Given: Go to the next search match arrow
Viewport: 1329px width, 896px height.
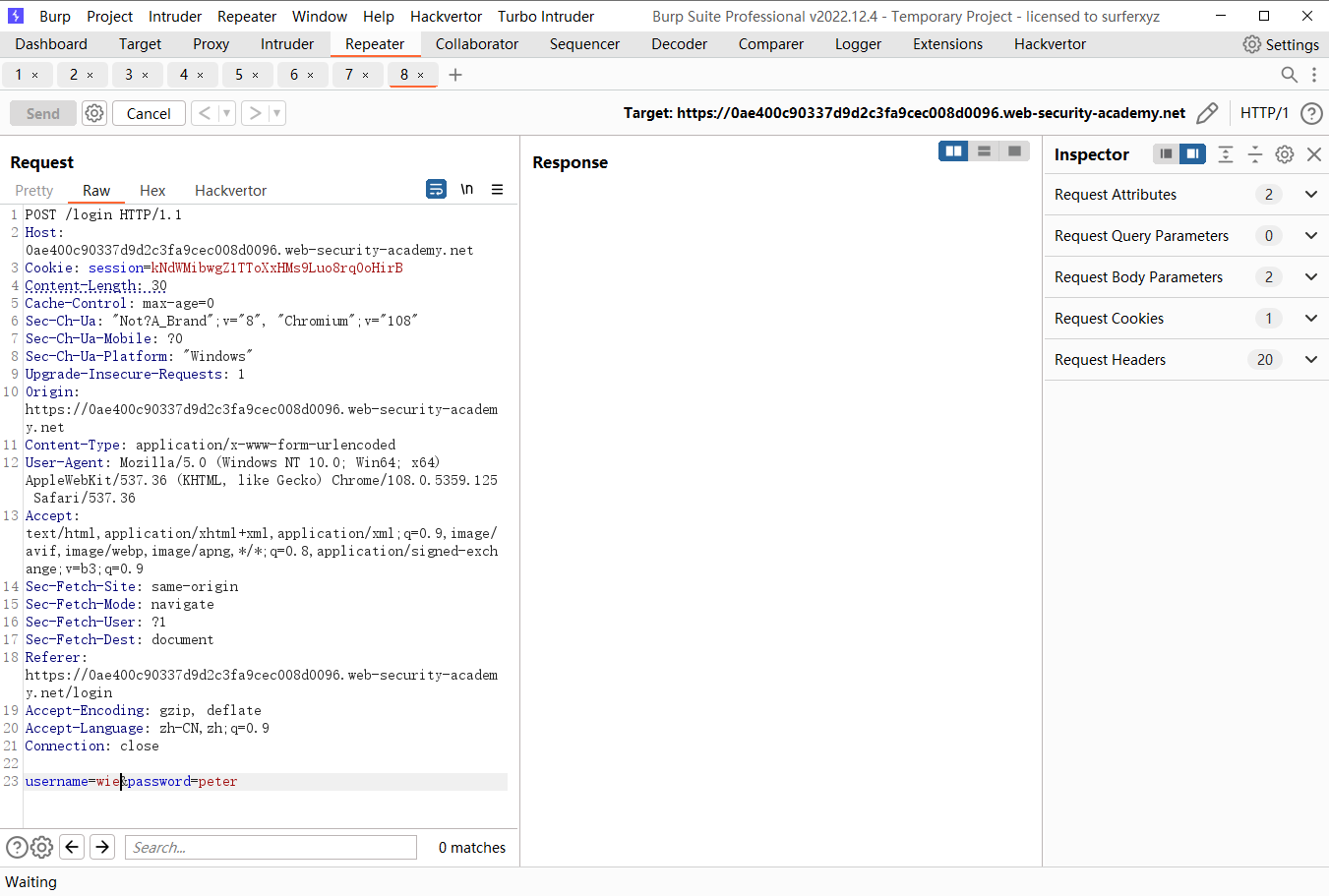Looking at the screenshot, I should pos(102,847).
